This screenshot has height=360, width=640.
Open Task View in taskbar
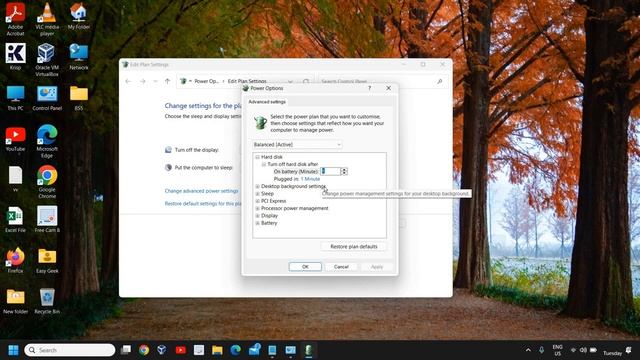point(126,350)
